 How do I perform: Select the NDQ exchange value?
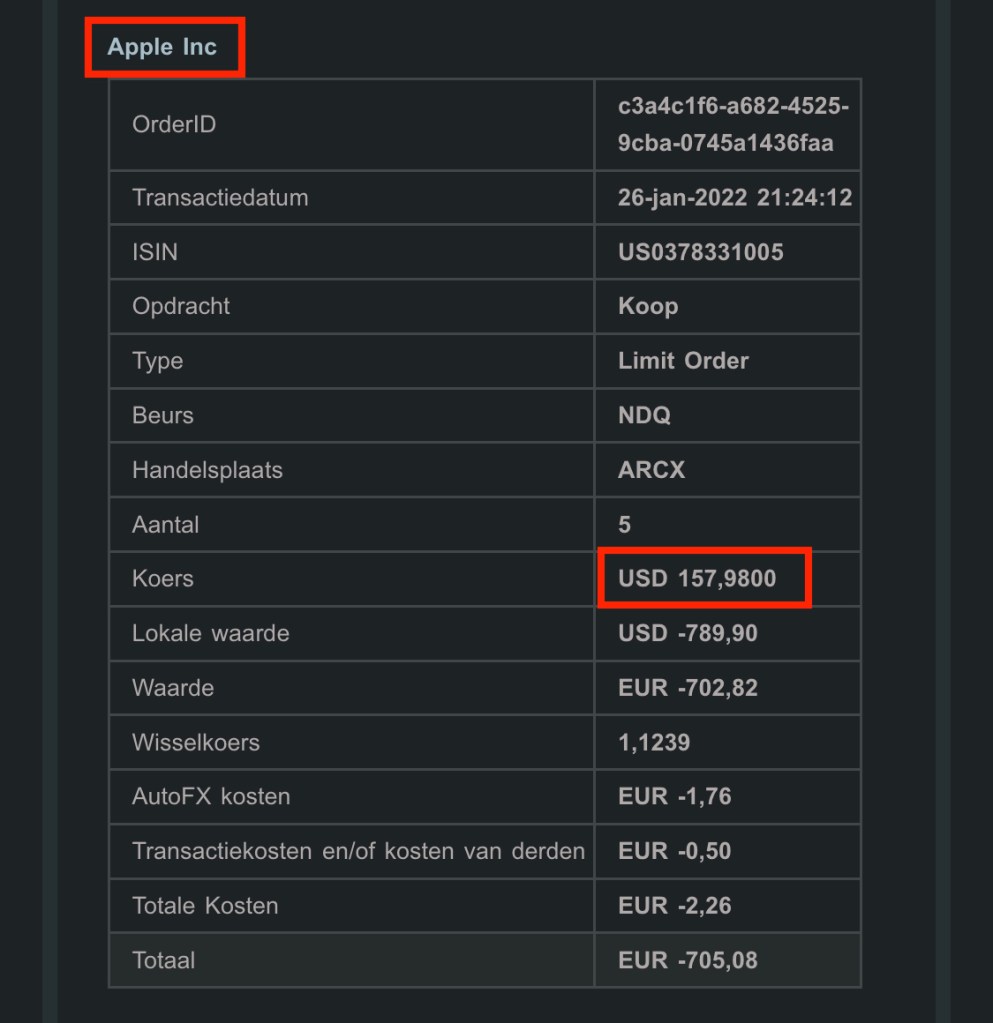click(644, 415)
